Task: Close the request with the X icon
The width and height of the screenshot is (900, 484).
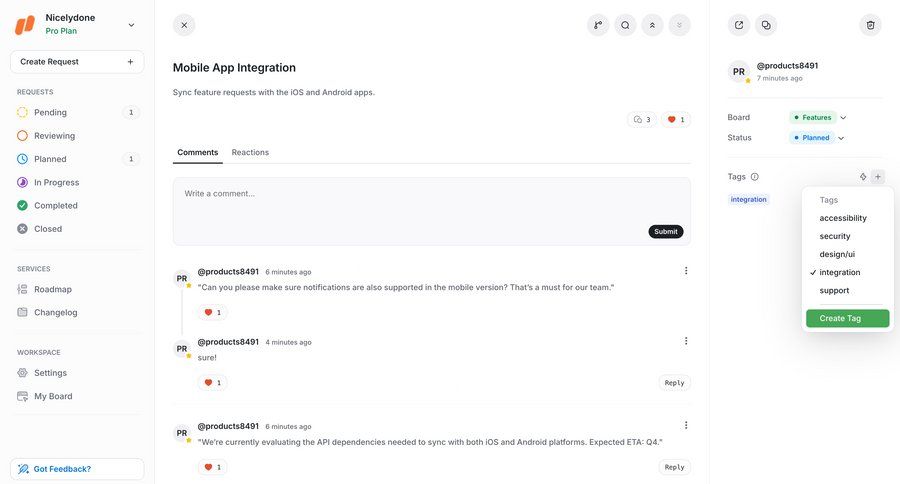Action: 184,25
